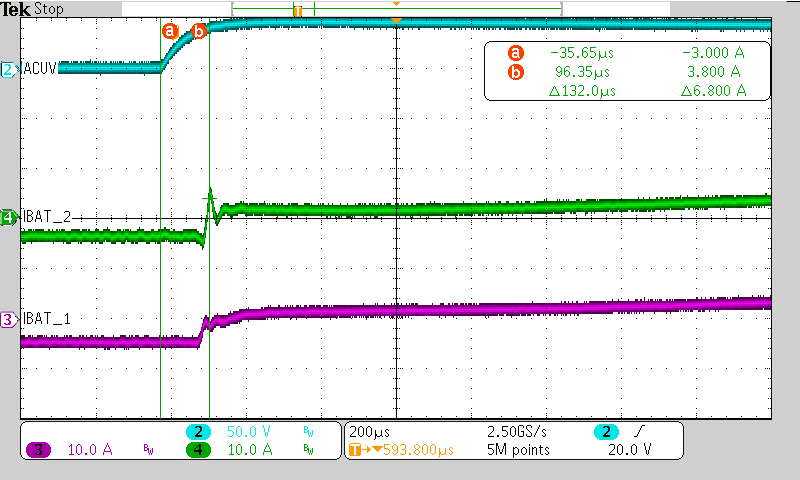800x480 pixels.
Task: Click the trigger source channel 2 badge
Action: coord(606,431)
